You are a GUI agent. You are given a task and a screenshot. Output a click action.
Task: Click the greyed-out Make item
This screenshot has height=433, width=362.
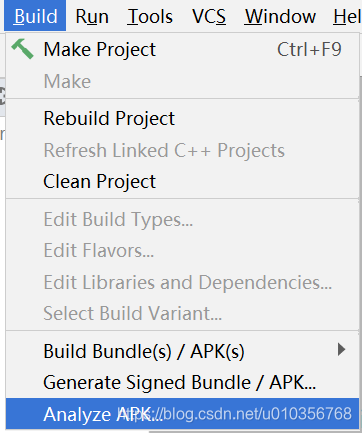(182, 81)
